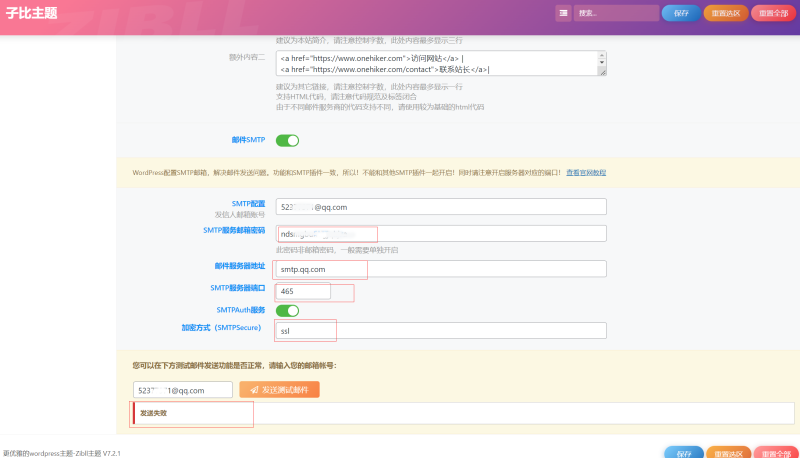The image size is (800, 458).
Task: Click the bottom red 重置全部 button
Action: pos(776,453)
